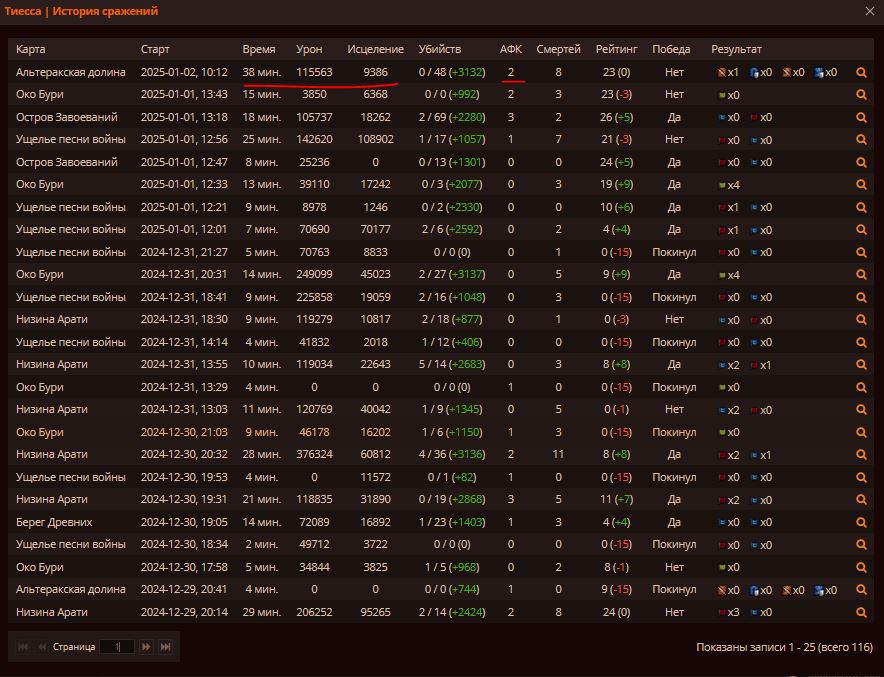View details of the 2024-12-31, 18:41 battle

[x=861, y=297]
